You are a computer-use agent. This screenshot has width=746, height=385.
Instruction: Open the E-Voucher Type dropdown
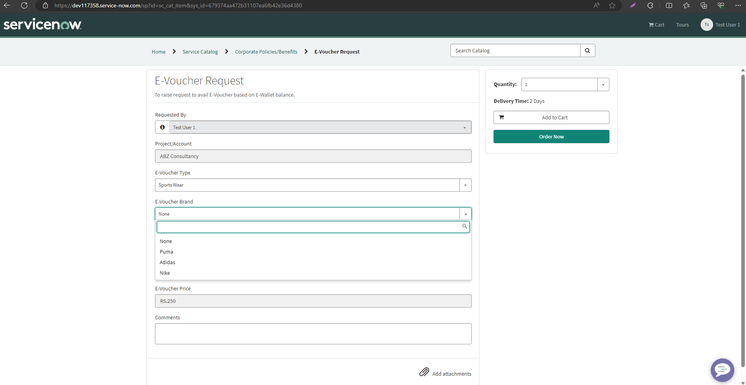click(313, 185)
